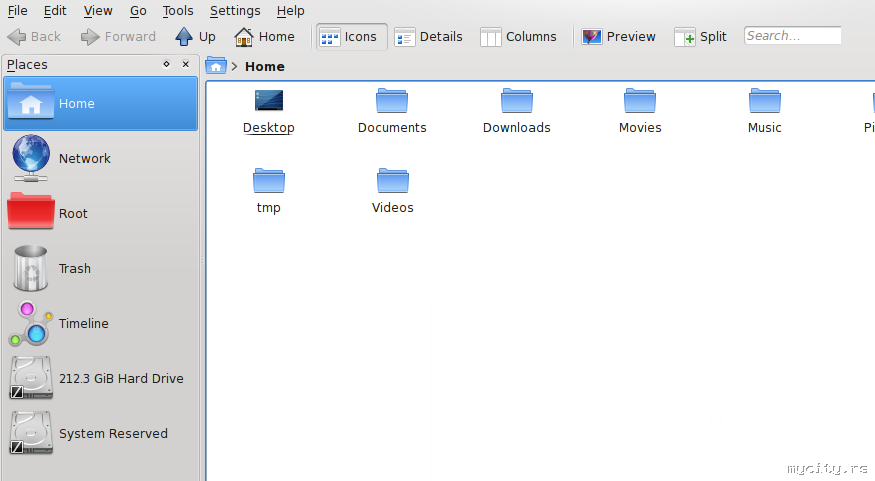Undock the Places panel with float button
Screen dimensions: 875x481
166,64
